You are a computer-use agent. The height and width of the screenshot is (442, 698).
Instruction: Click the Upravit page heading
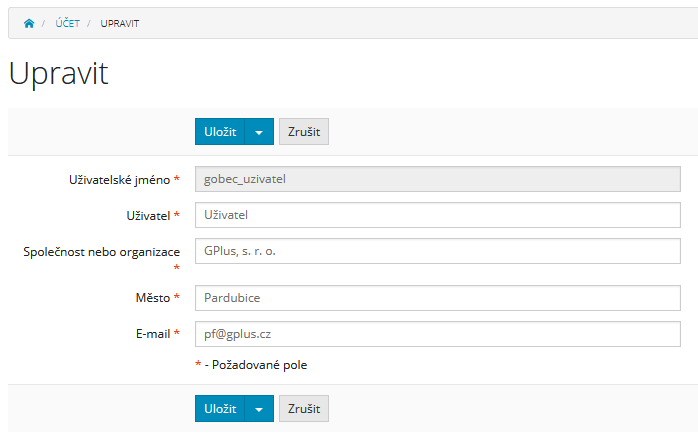(58, 73)
